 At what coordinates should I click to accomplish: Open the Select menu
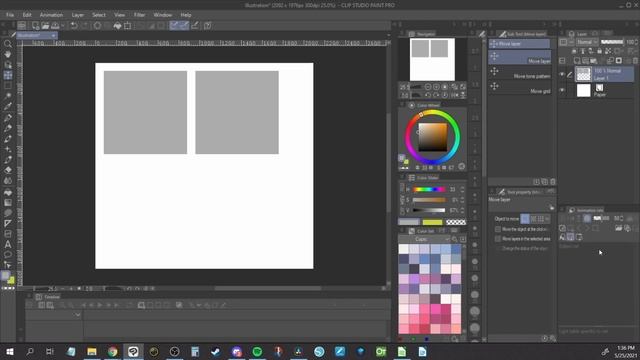pos(99,15)
